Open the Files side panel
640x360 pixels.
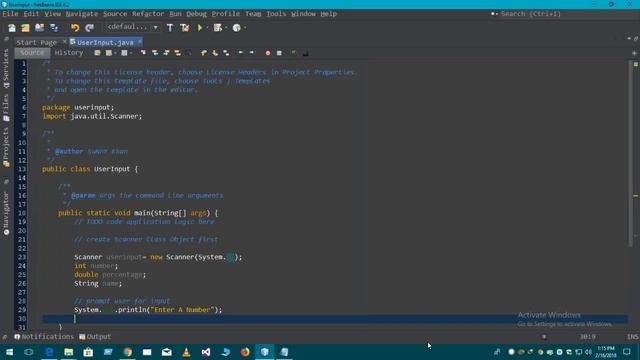6,107
